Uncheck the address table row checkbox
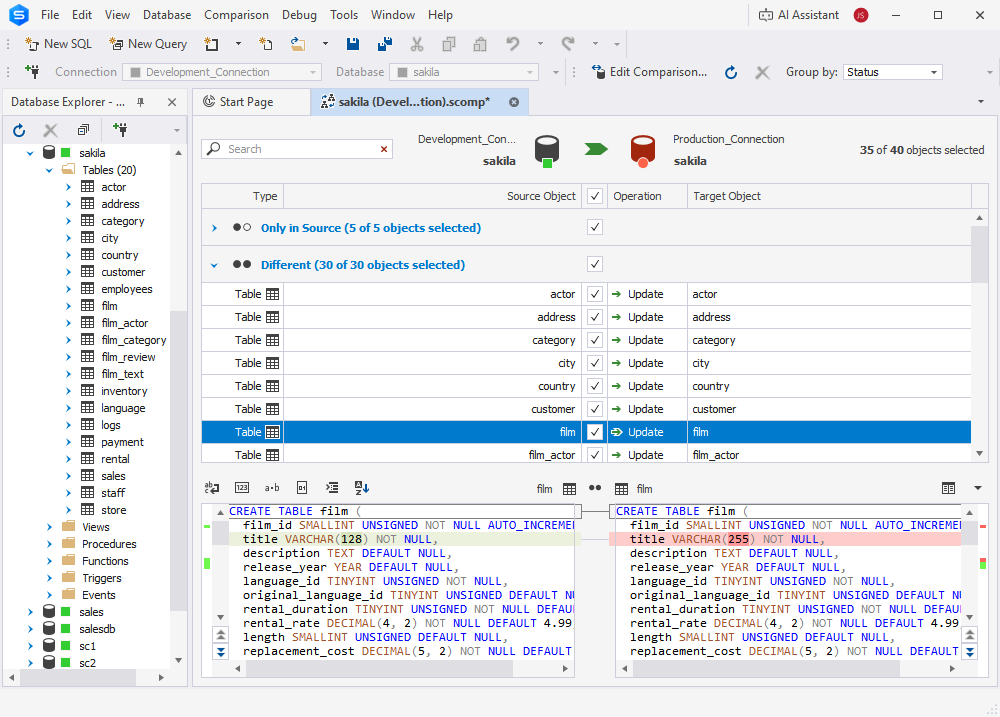 tap(595, 317)
